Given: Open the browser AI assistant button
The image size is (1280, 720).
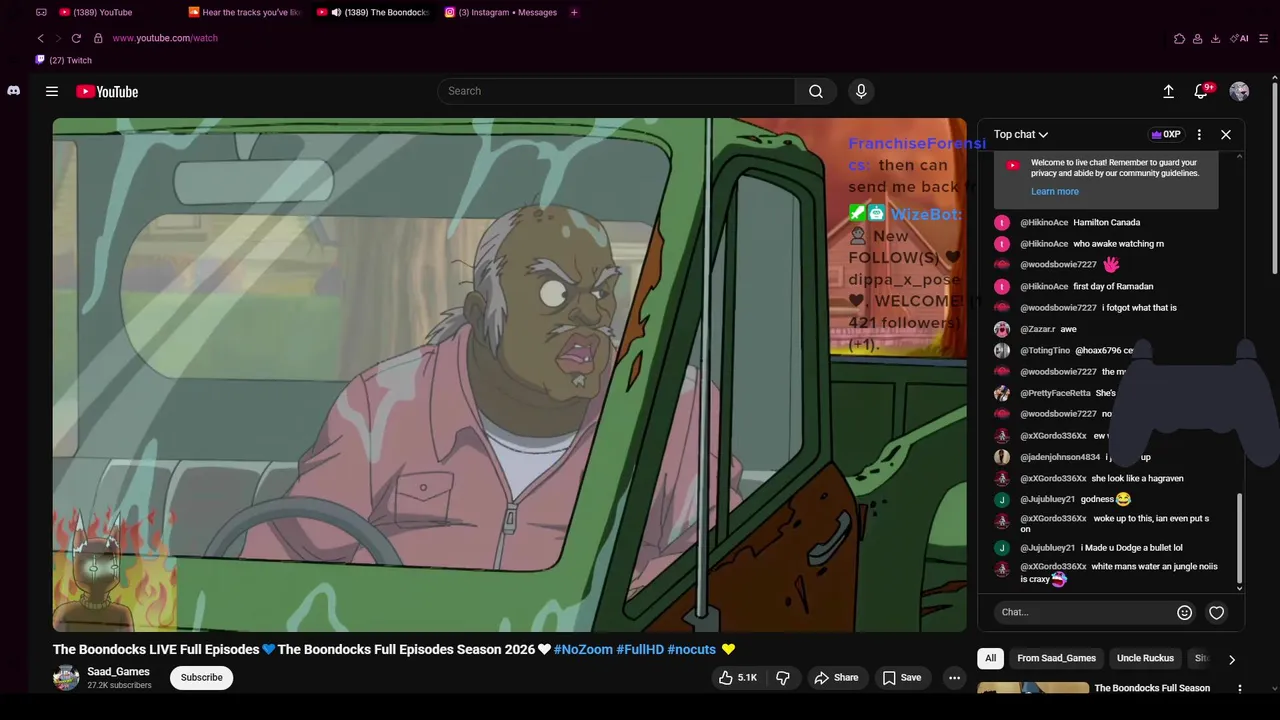Looking at the screenshot, I should [1239, 38].
